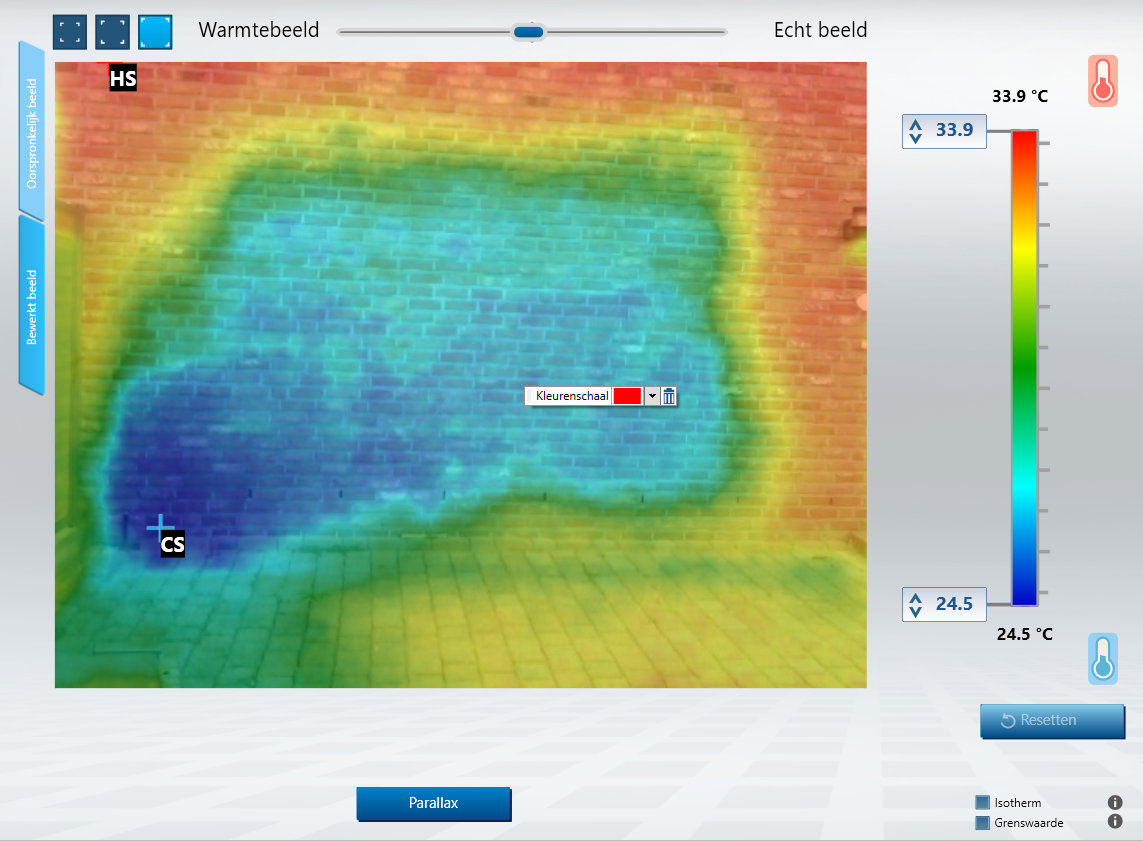Enable the Grenswaarde checkbox

(982, 823)
